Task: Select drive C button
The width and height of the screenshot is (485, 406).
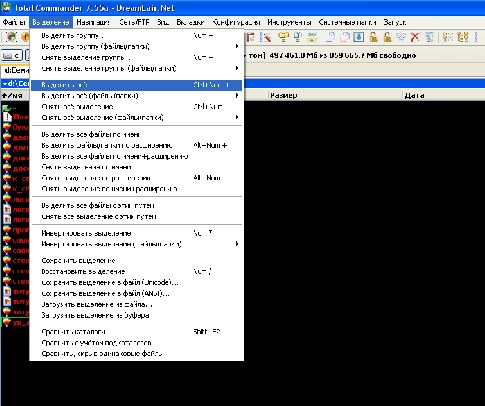Action: (12, 55)
